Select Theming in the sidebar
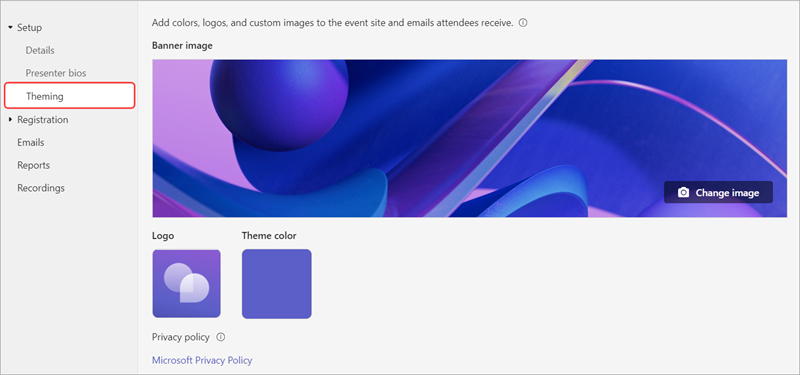800x375 pixels. pos(69,95)
